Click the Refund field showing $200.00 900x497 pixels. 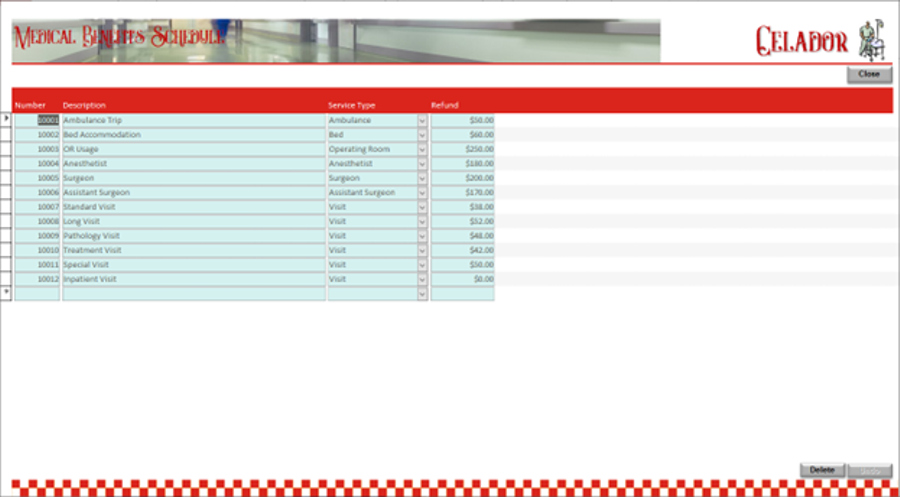coord(463,178)
